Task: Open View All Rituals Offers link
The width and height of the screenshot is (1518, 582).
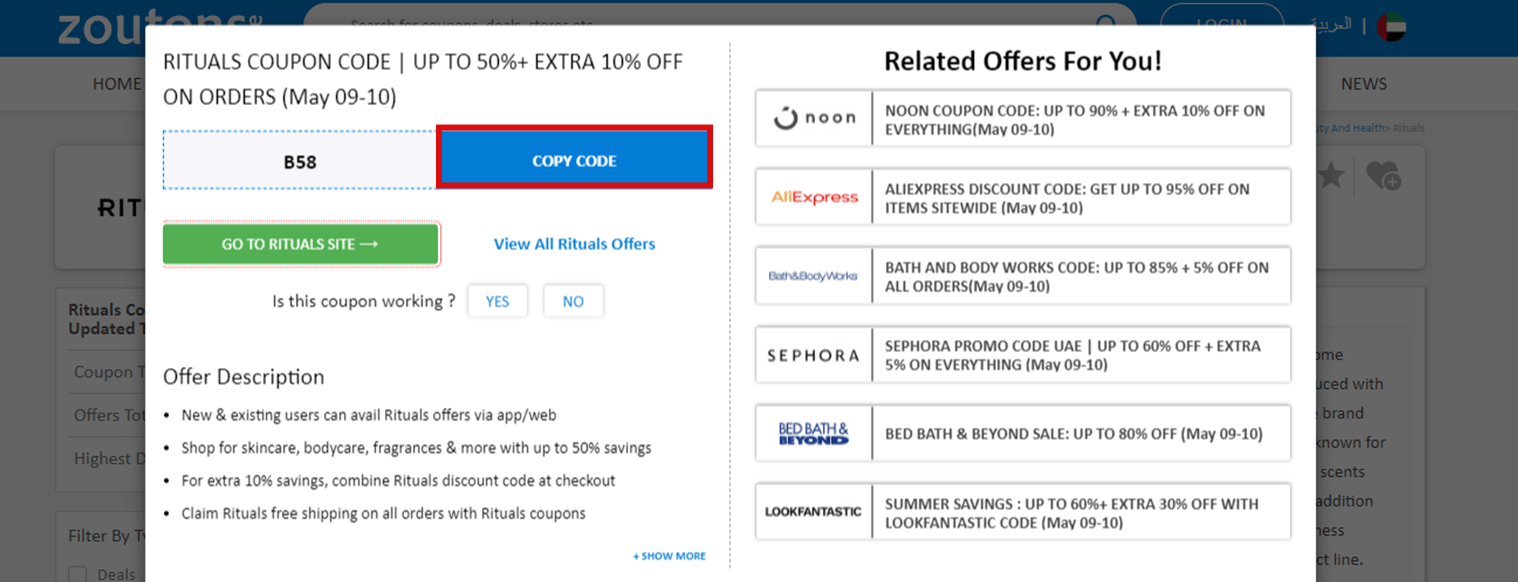Action: click(x=574, y=243)
